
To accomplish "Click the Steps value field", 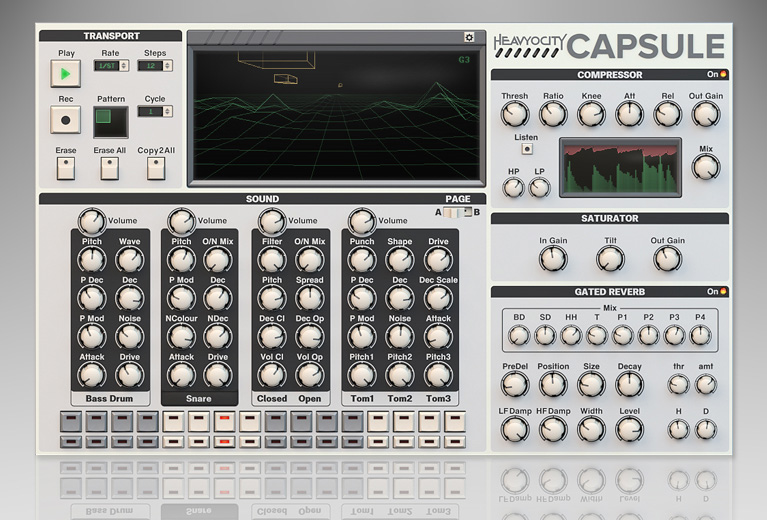I will pos(151,66).
